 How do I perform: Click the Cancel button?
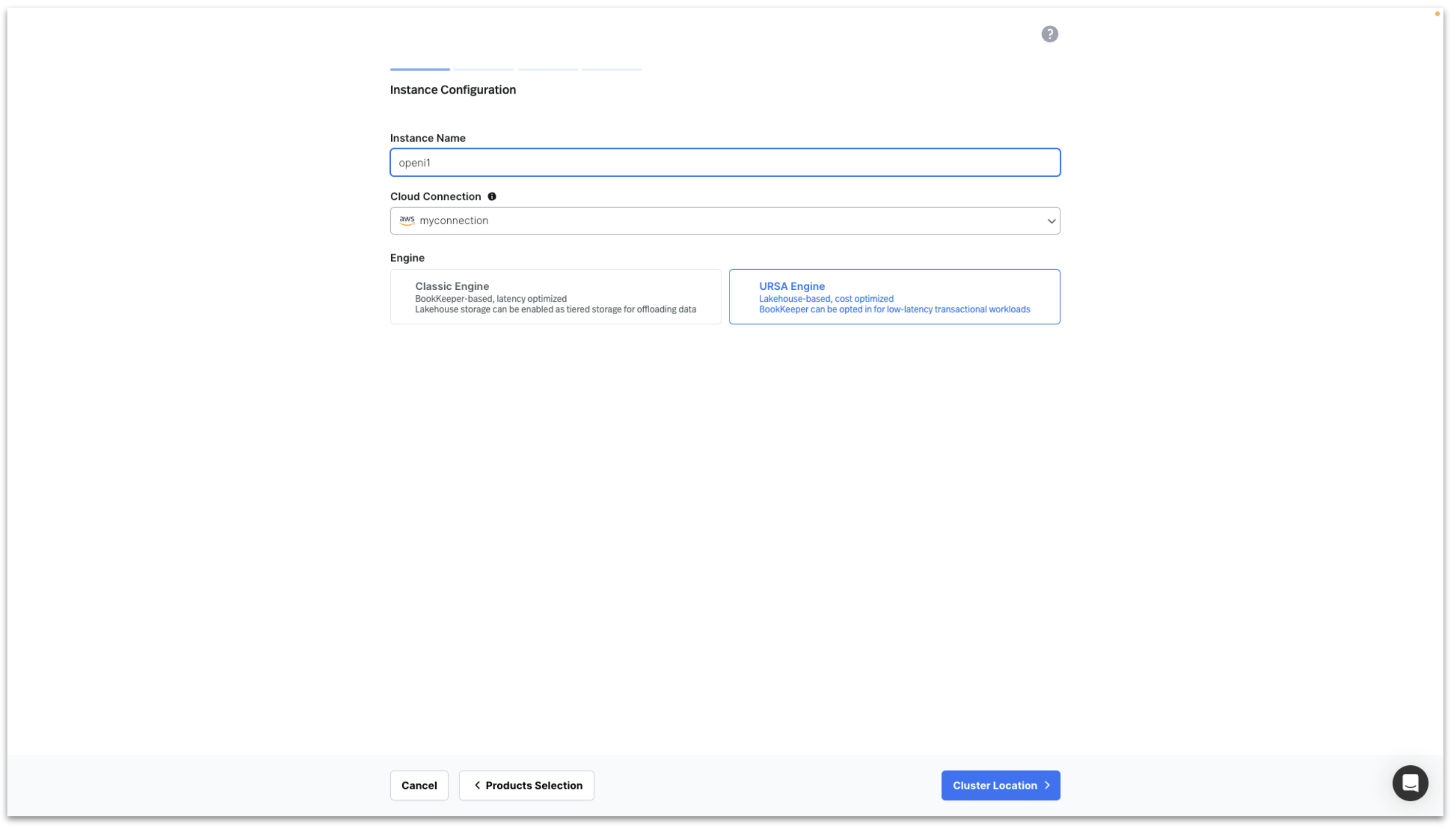[x=419, y=786]
